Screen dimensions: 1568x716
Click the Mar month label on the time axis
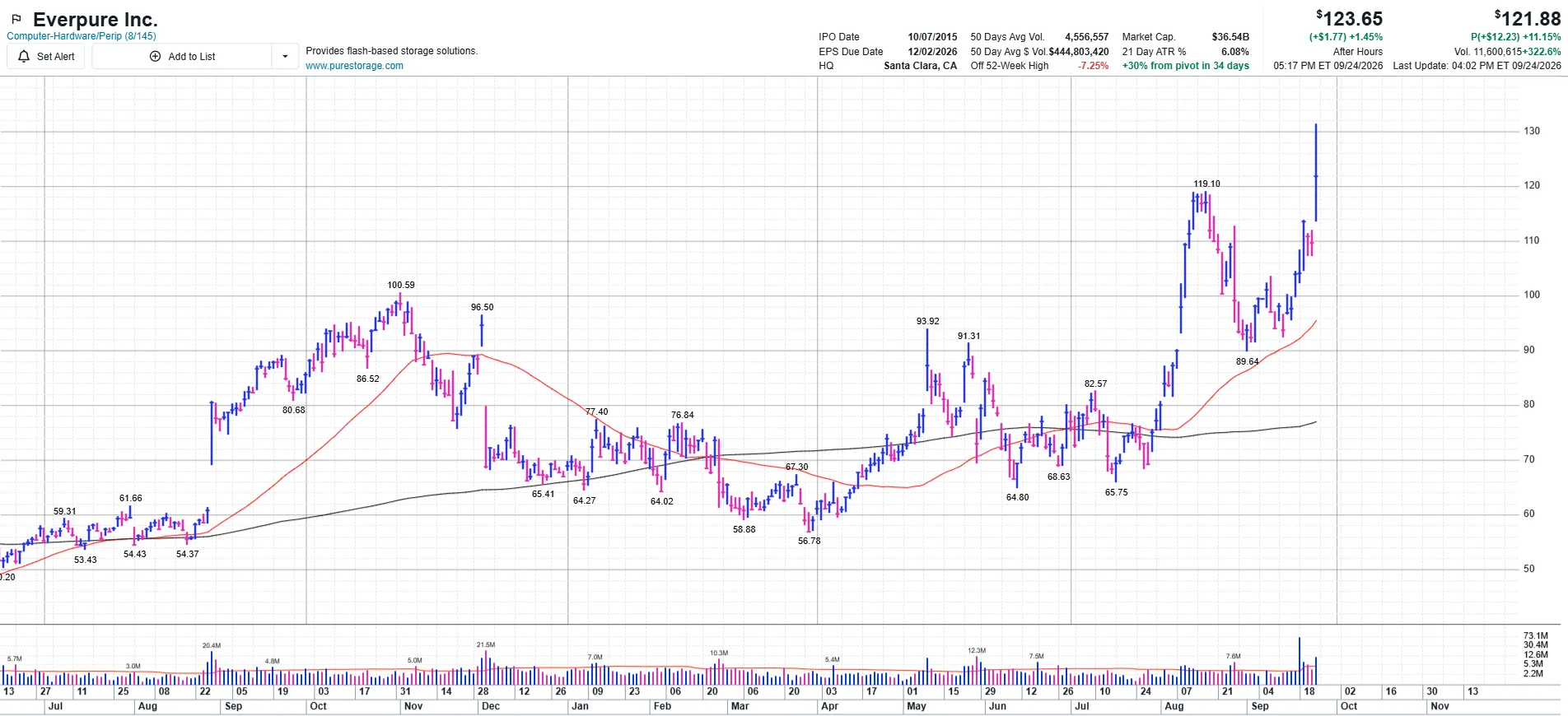(x=740, y=707)
